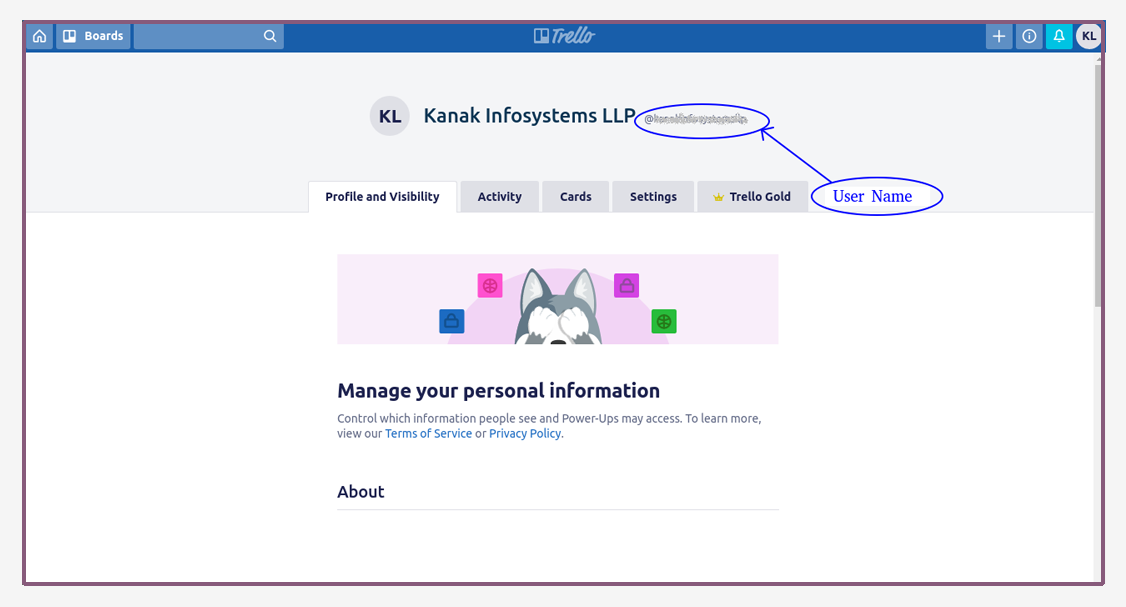1126x607 pixels.
Task: Open the Boards menu button
Action: (x=93, y=36)
